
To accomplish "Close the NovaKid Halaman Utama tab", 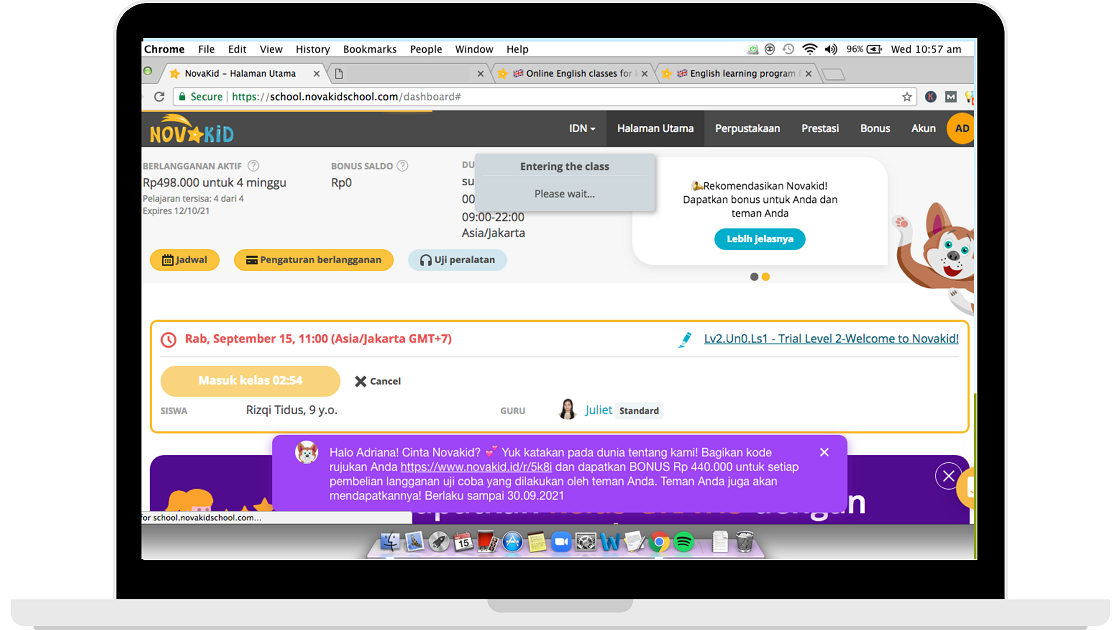I will point(316,74).
